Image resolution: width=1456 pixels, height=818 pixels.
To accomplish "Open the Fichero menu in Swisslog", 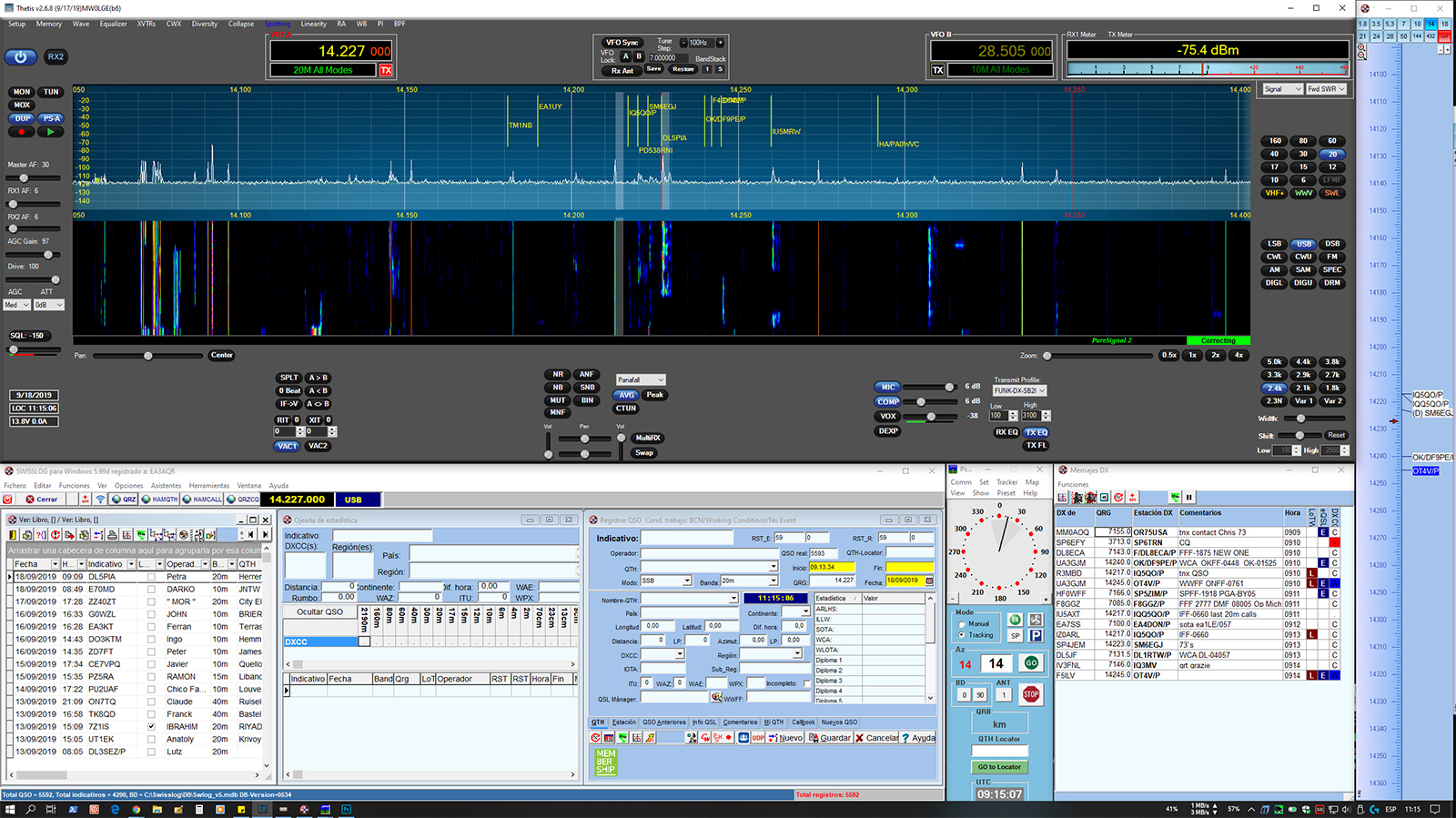I will point(15,485).
